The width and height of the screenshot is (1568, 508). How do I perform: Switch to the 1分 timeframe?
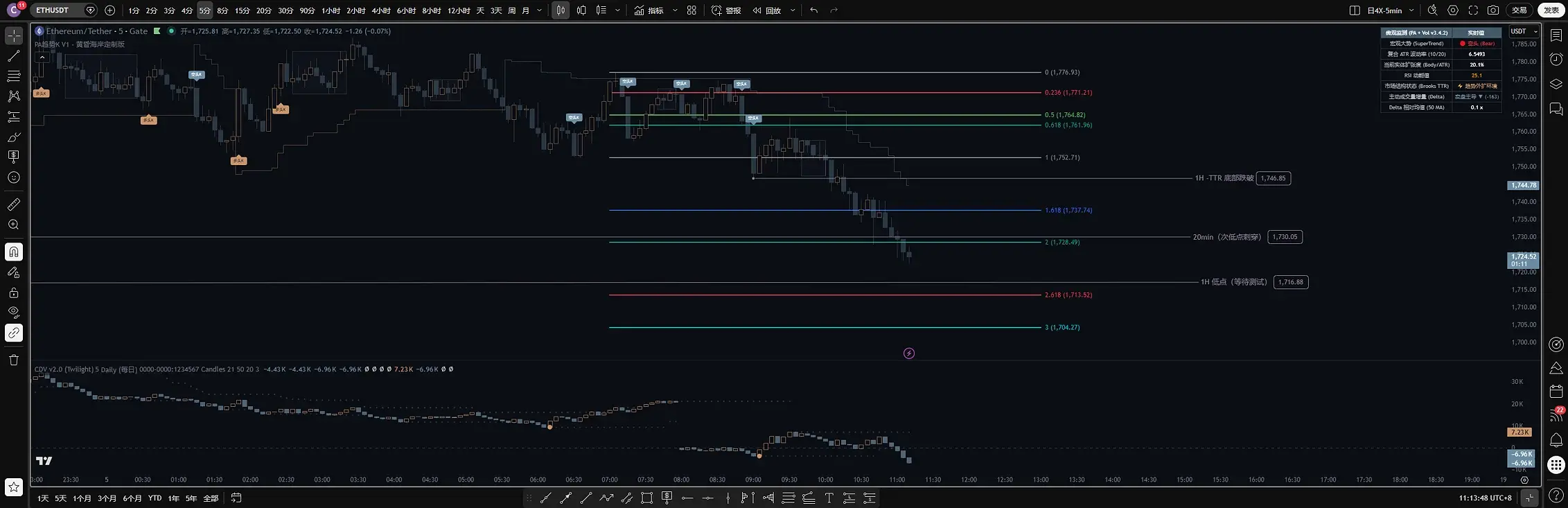tap(134, 10)
